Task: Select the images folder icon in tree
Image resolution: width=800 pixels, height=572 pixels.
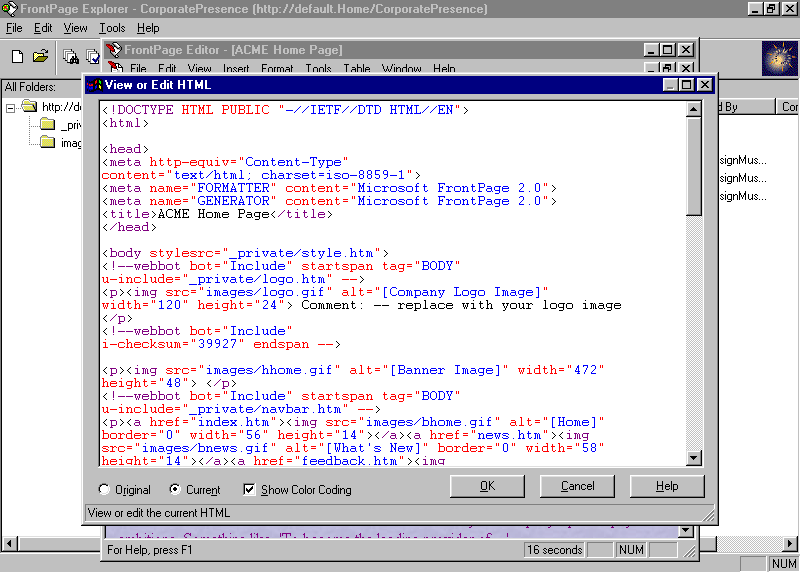Action: [47, 142]
